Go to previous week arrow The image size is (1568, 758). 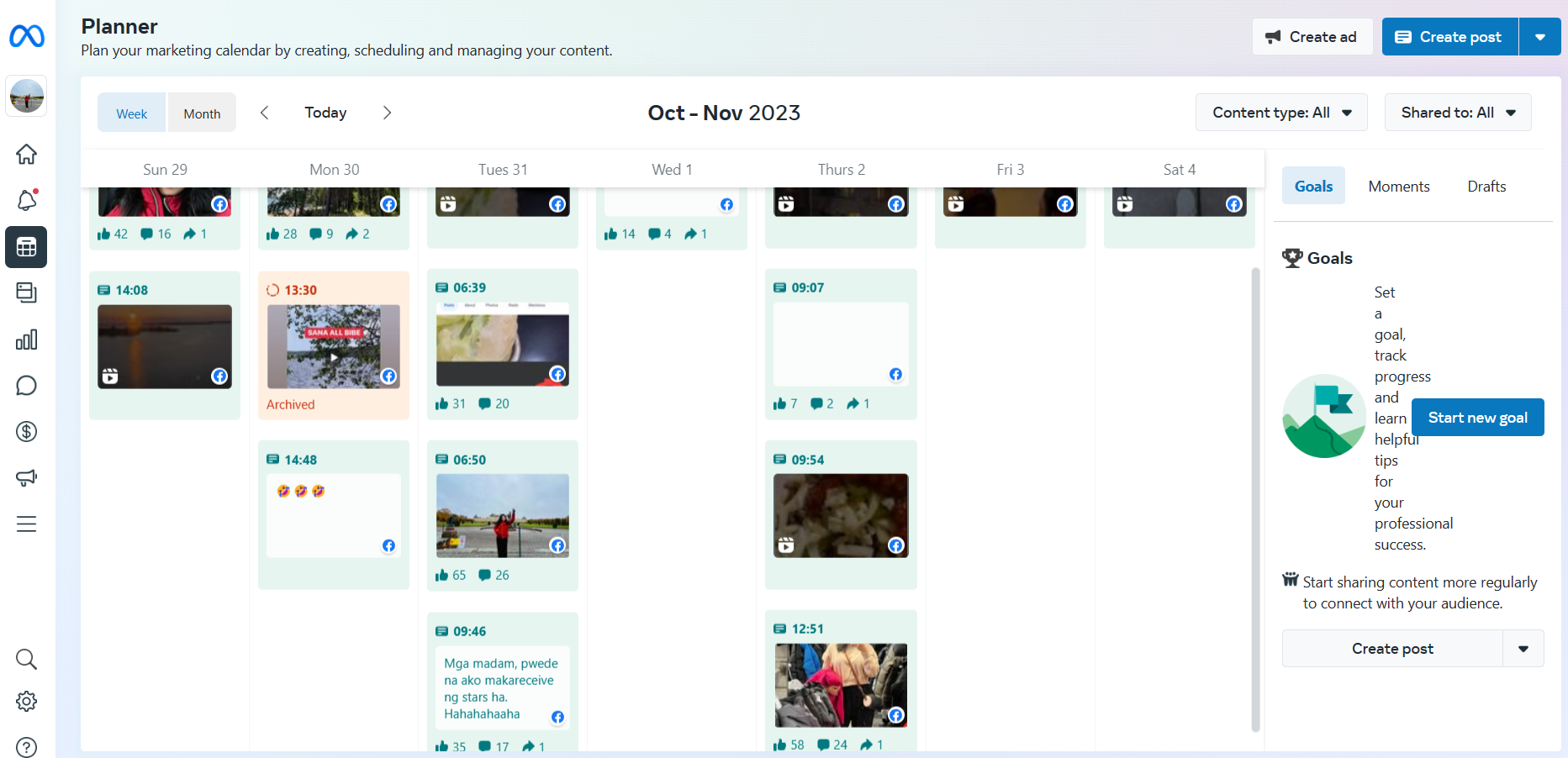pyautogui.click(x=264, y=113)
